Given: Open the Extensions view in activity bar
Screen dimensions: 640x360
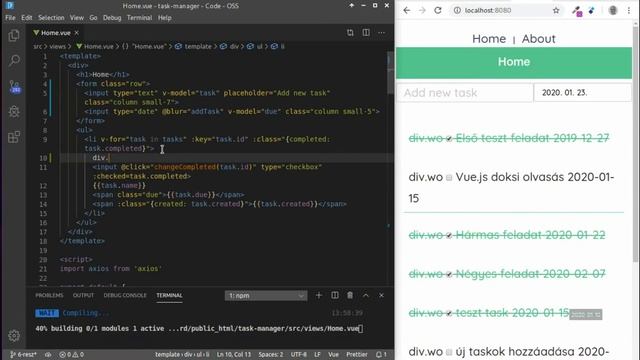Looking at the screenshot, I should tap(14, 137).
